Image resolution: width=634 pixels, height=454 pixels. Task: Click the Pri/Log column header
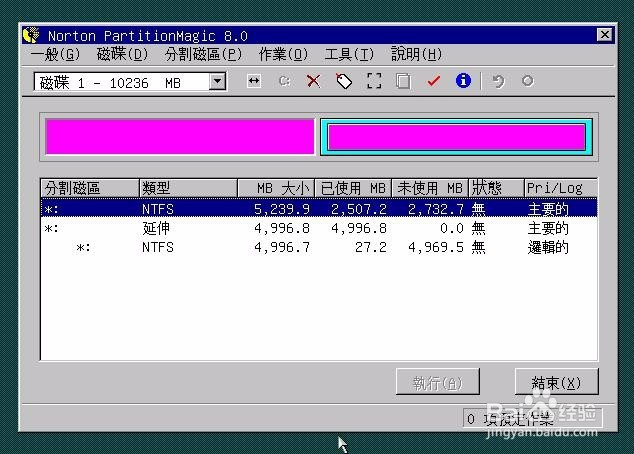(x=561, y=188)
